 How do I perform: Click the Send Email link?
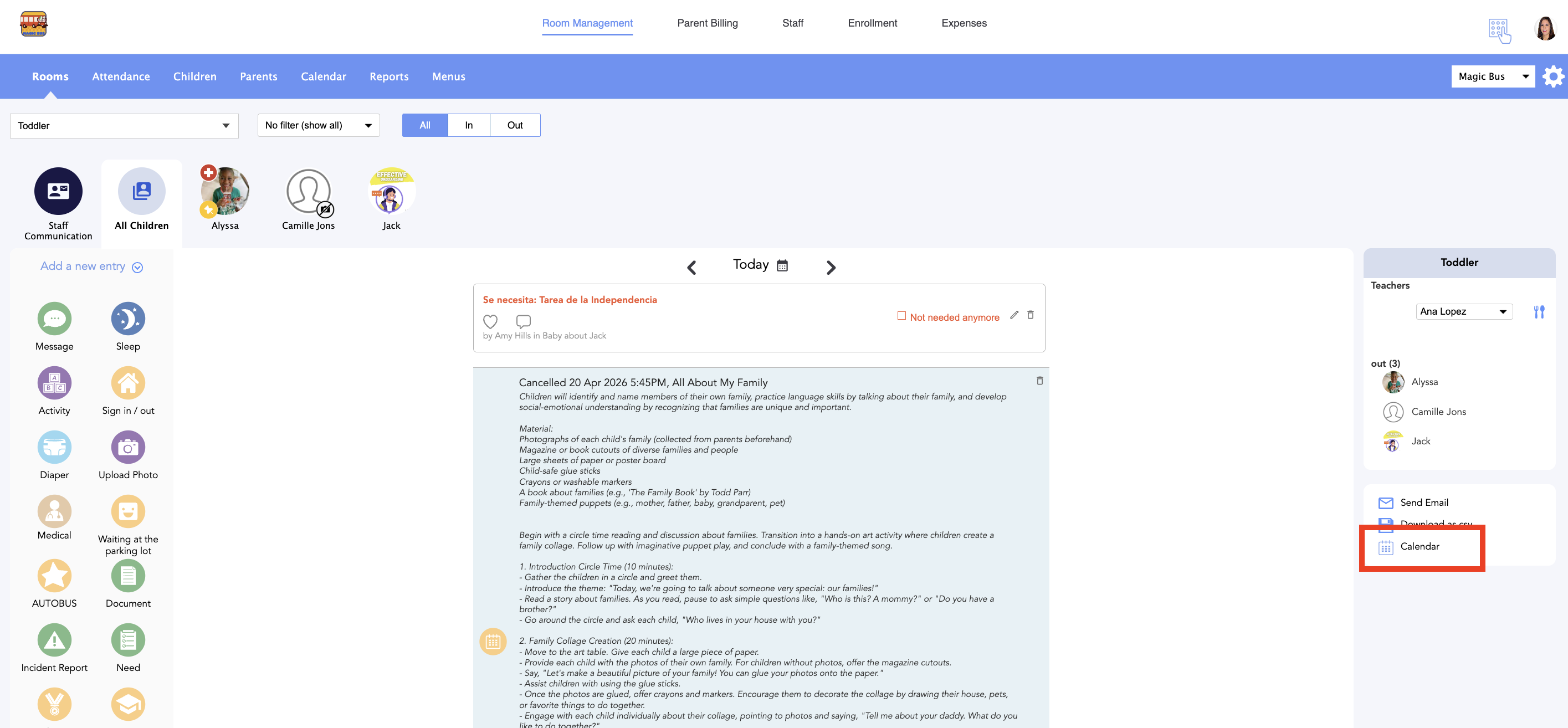(x=1423, y=502)
